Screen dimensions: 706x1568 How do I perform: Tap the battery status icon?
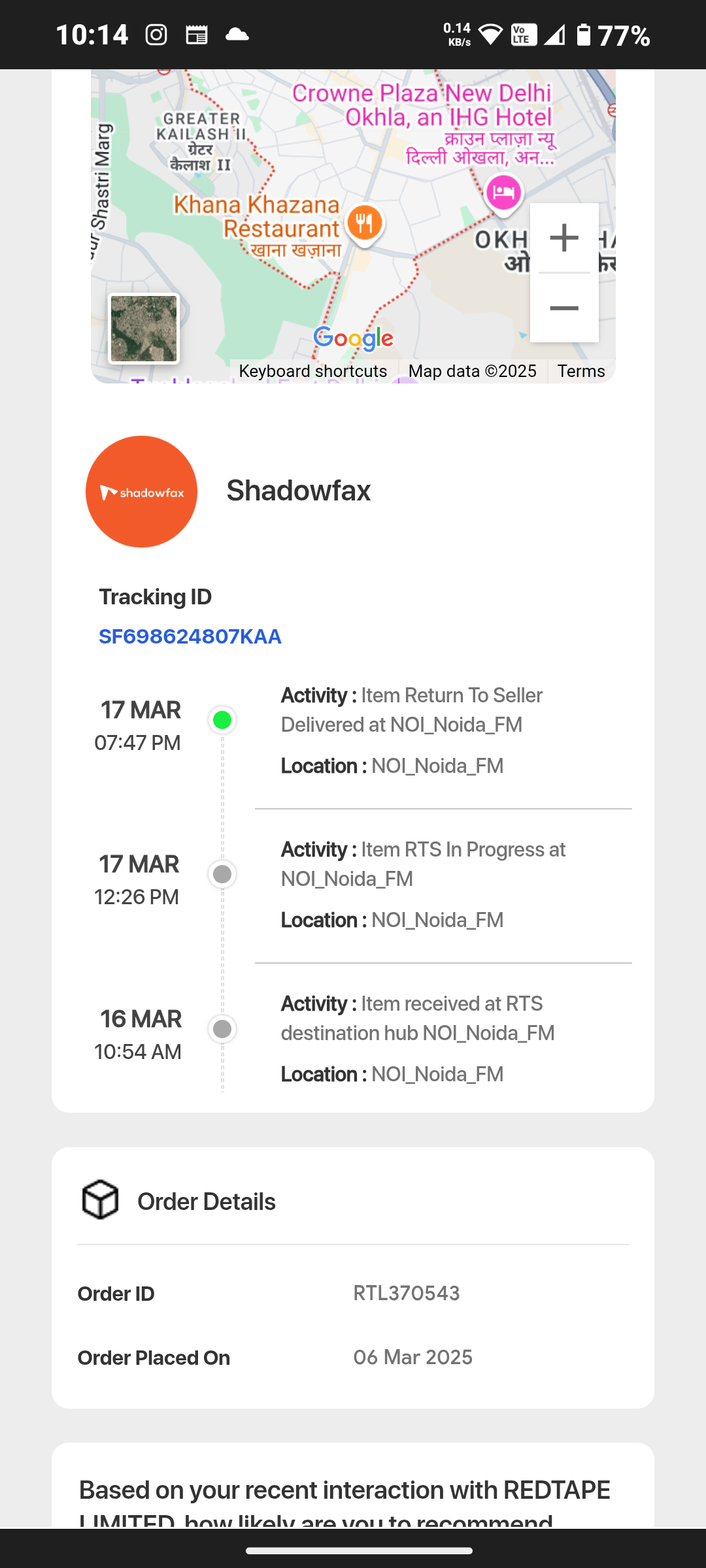point(583,35)
